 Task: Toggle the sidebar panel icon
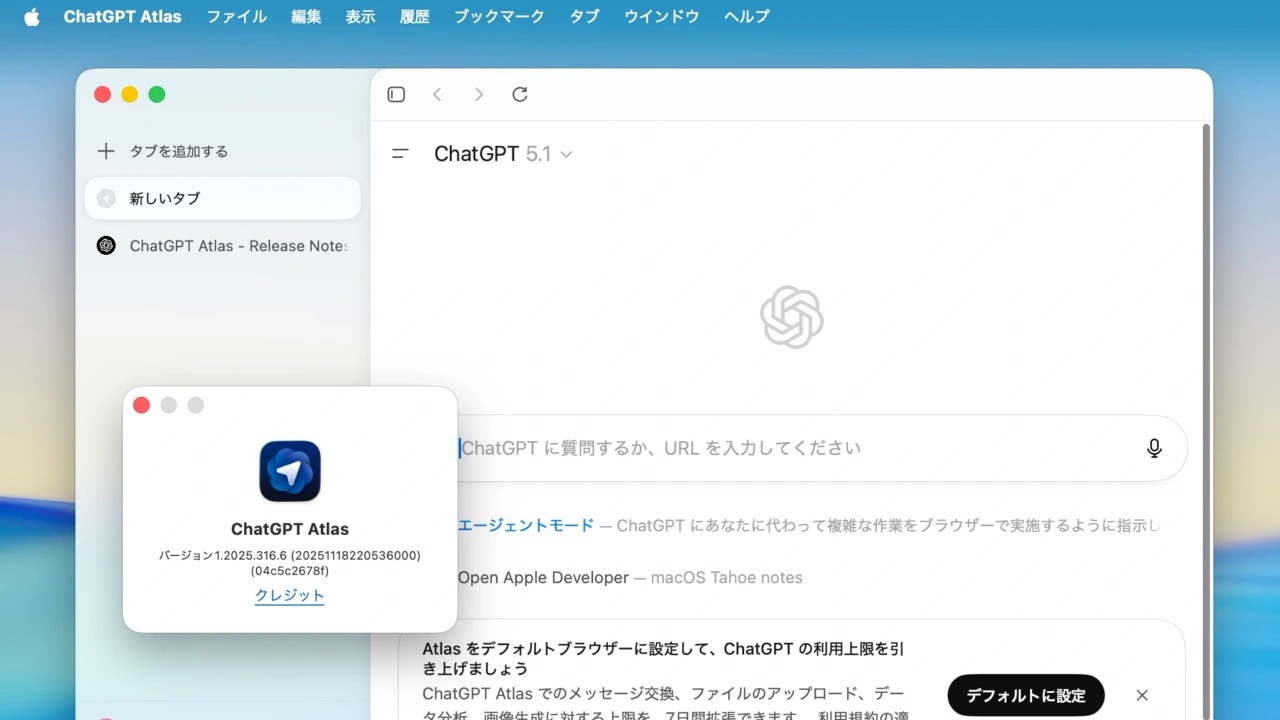[x=396, y=94]
